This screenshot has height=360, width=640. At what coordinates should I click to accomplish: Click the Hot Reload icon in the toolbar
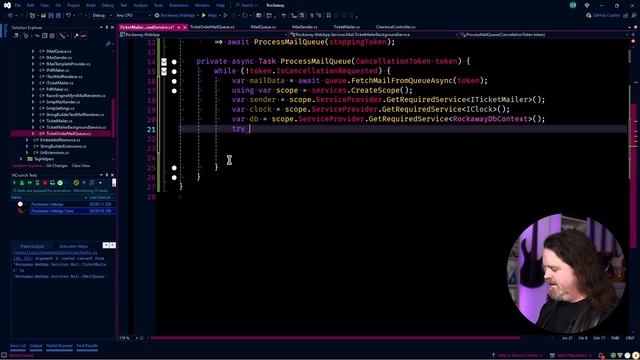coord(244,16)
